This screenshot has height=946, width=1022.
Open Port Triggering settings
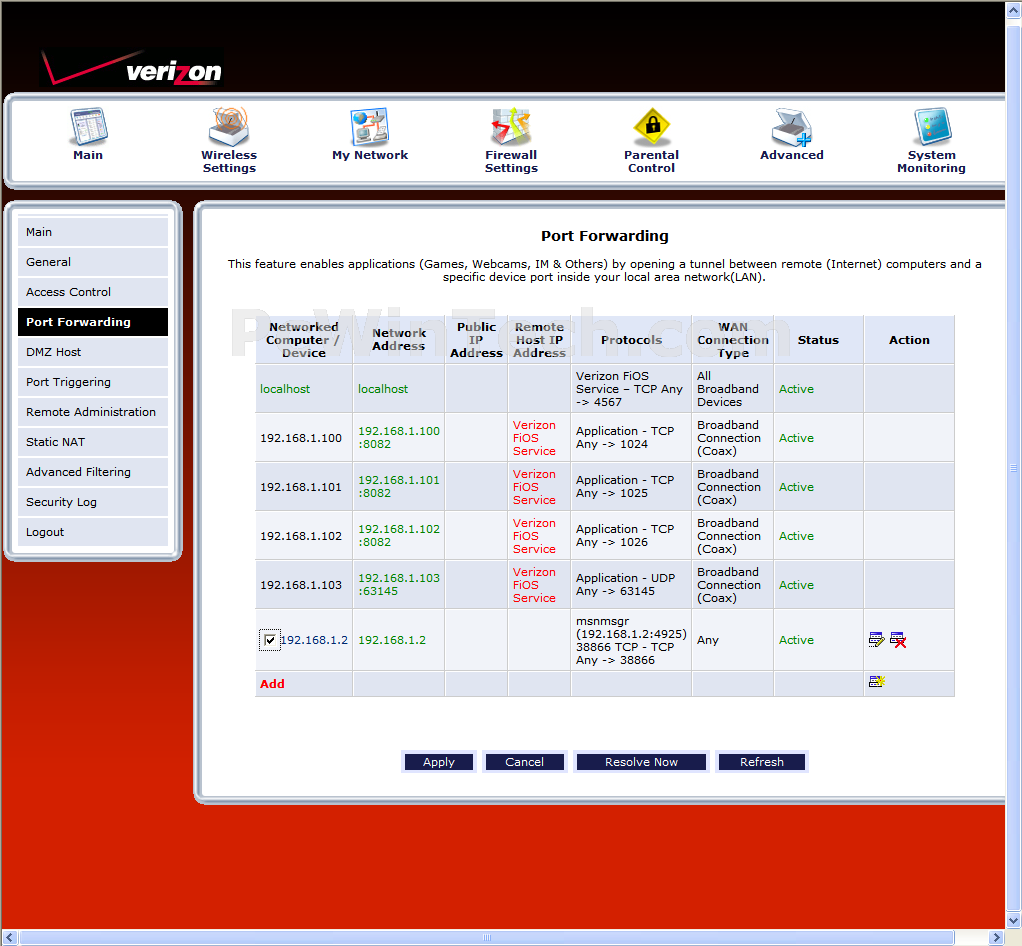93,382
